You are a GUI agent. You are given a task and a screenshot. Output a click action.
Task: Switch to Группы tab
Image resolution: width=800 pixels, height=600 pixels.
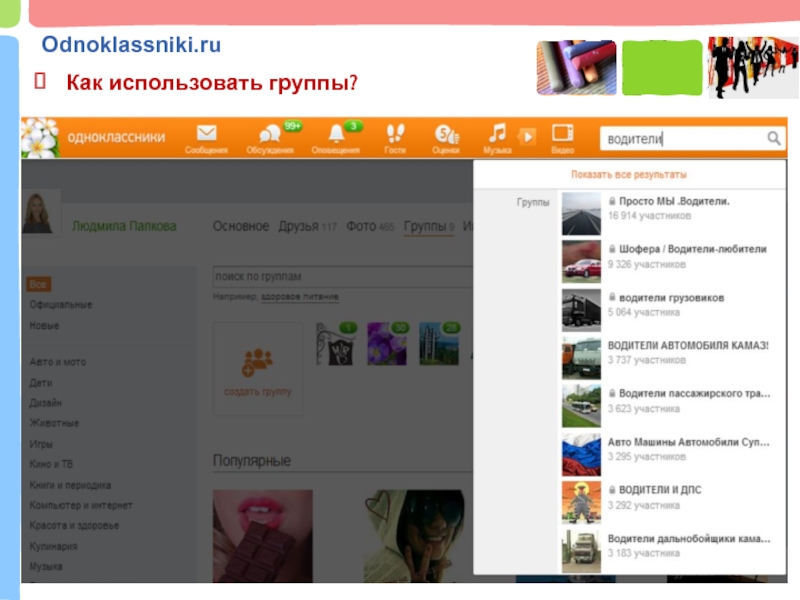click(x=429, y=226)
